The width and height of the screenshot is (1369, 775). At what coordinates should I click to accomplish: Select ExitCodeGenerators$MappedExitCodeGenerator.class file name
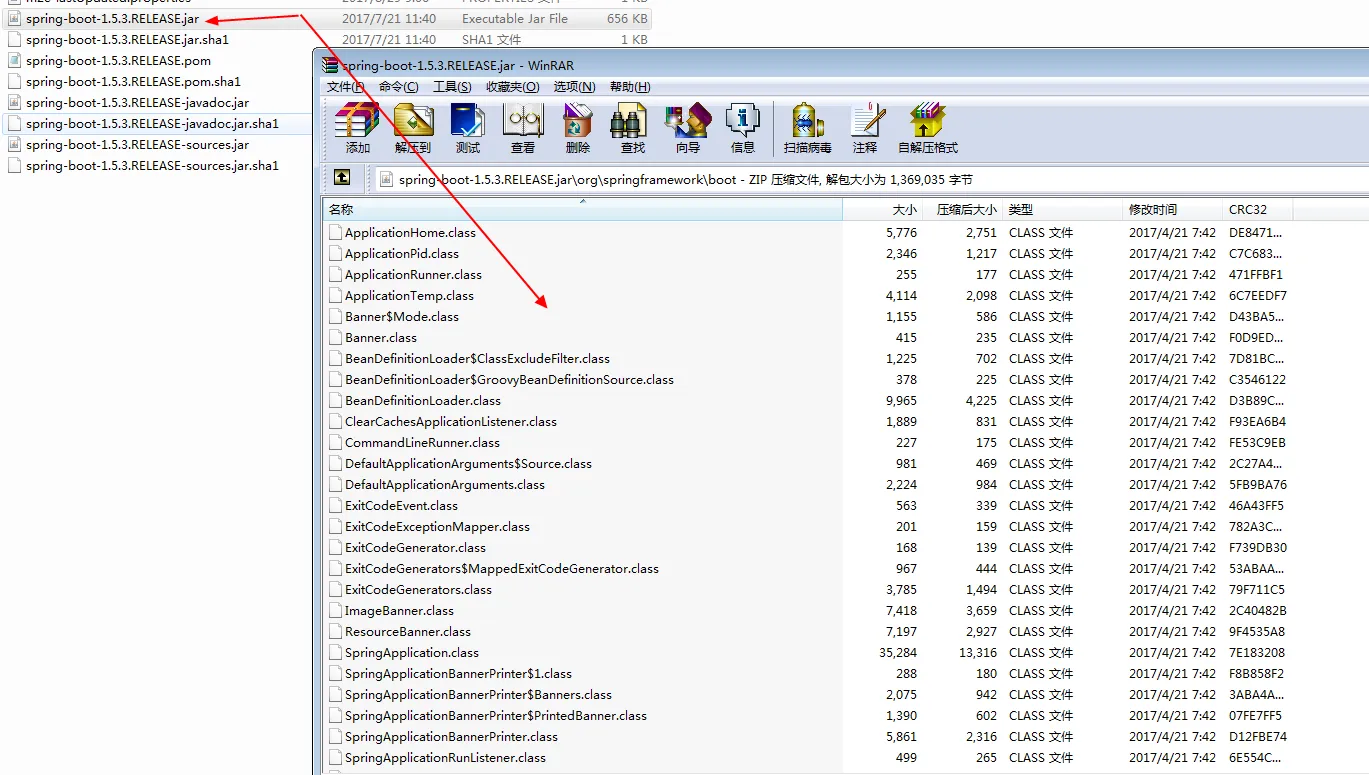pos(502,569)
